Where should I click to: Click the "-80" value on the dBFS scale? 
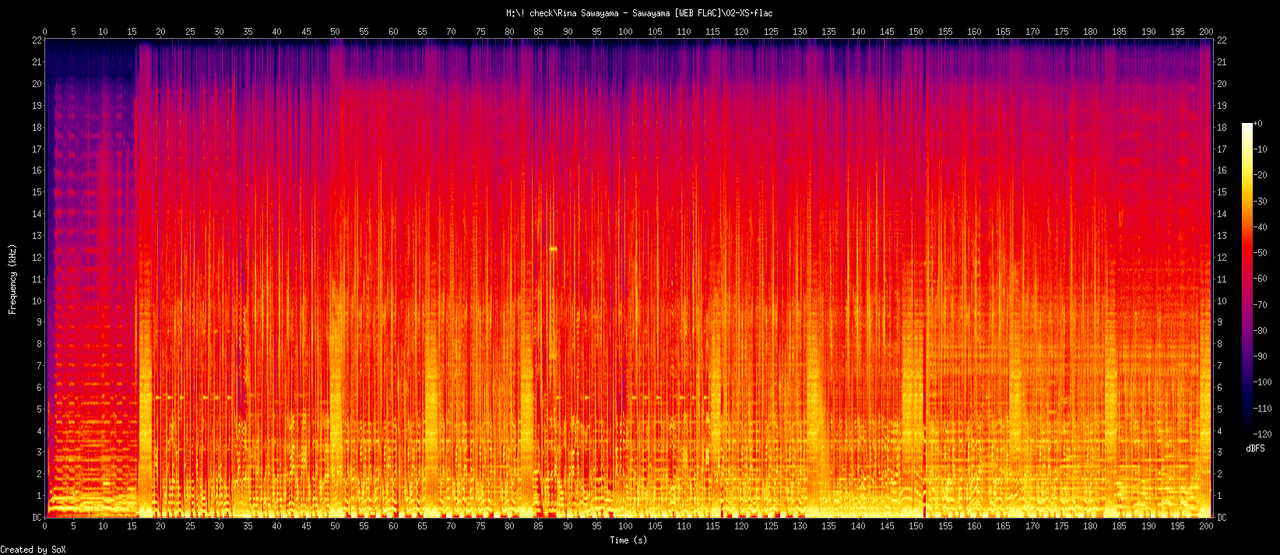tap(1262, 331)
